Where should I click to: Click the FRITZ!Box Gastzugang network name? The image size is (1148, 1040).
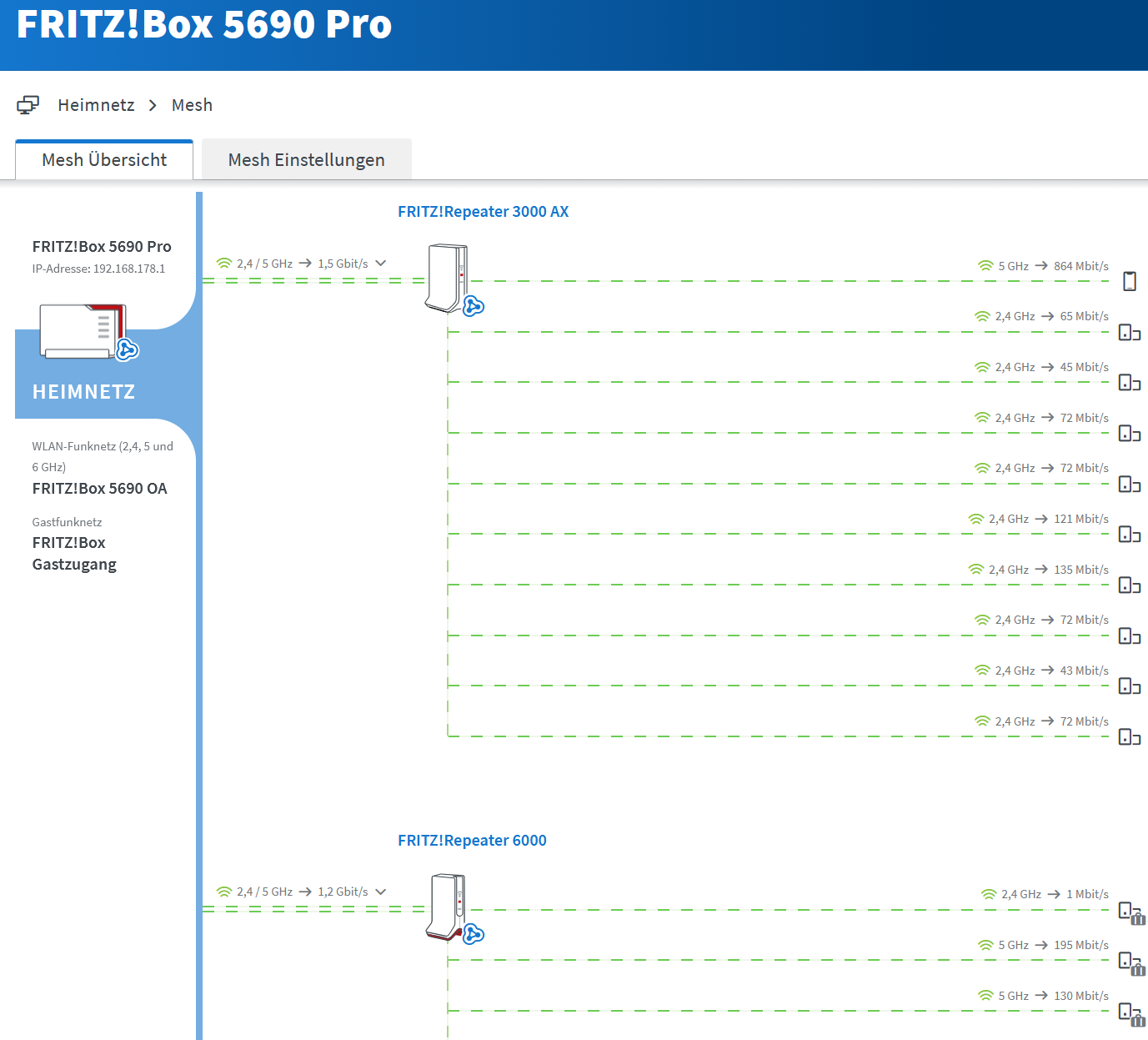pos(74,554)
